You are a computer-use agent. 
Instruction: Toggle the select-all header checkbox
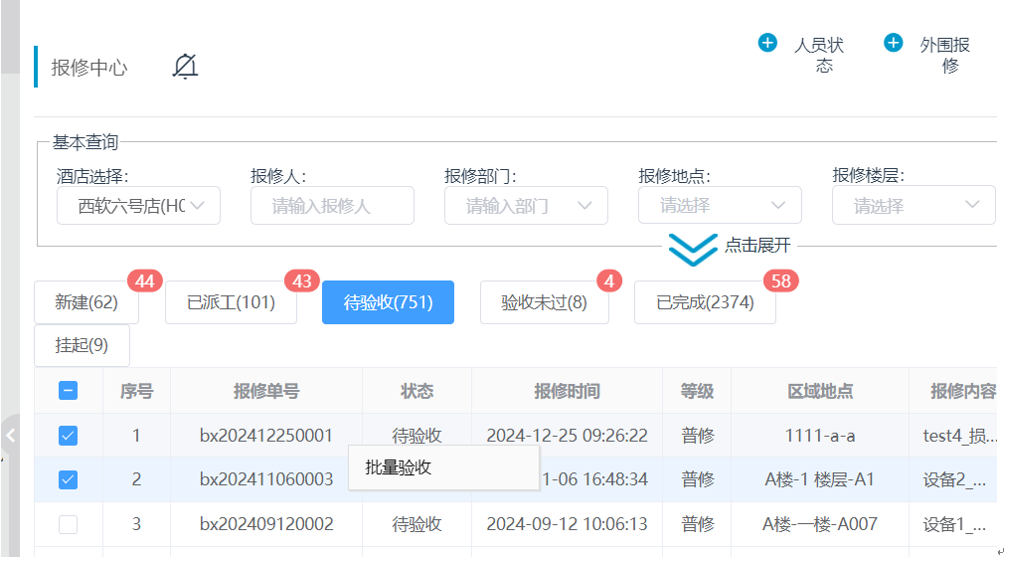click(68, 391)
